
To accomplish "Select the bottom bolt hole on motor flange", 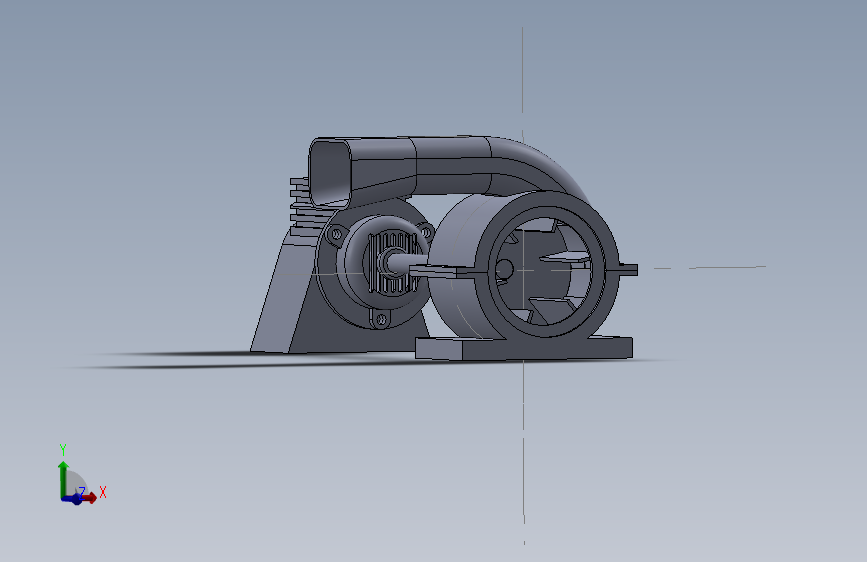I will point(382,319).
